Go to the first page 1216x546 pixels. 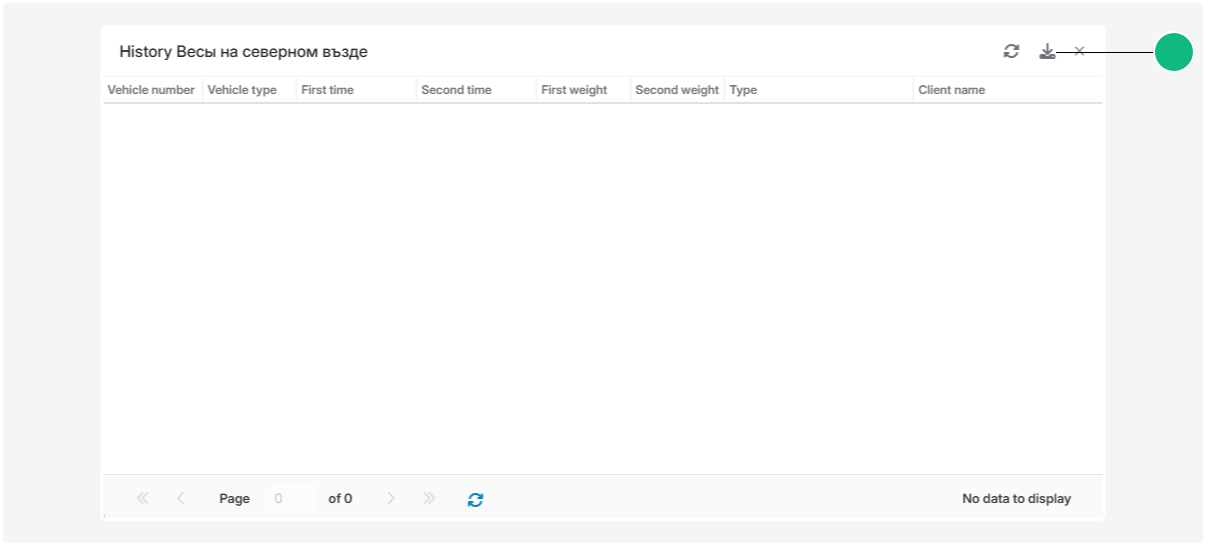pyautogui.click(x=142, y=498)
